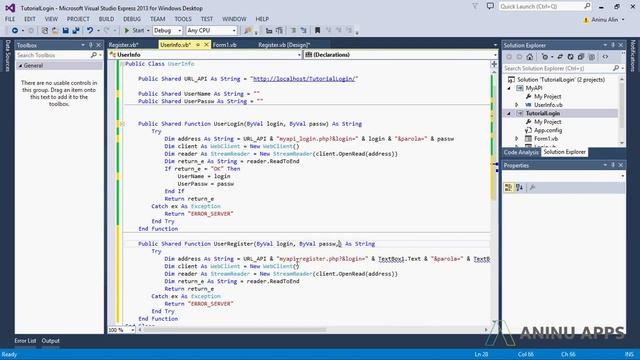Open the BUILD menu

tap(107, 19)
